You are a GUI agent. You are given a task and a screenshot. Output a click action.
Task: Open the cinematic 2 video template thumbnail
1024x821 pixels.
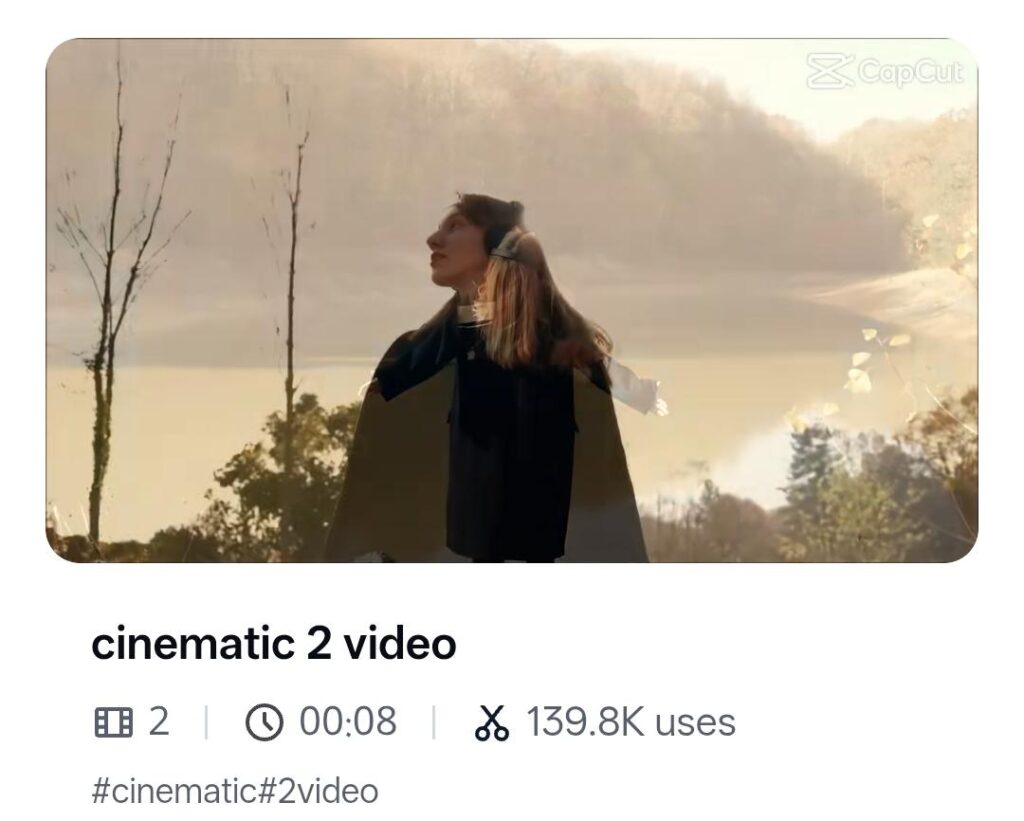[511, 300]
